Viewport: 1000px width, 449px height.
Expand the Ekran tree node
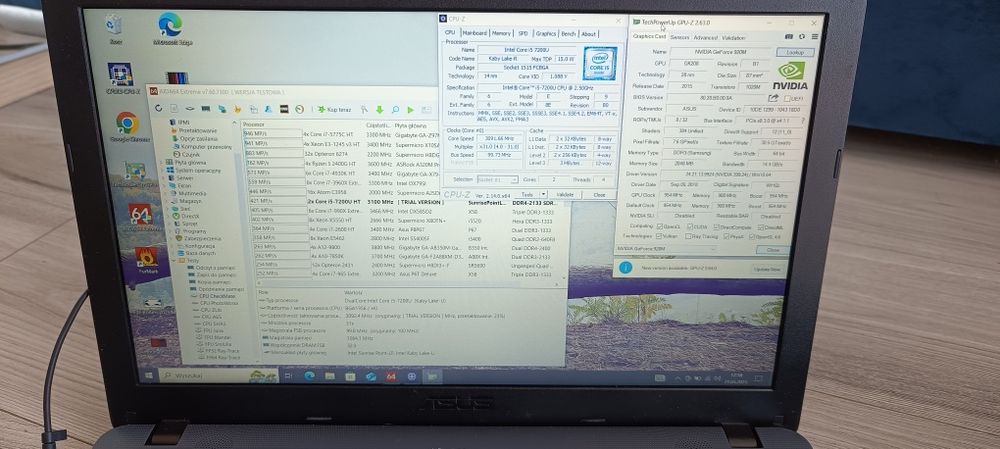(x=164, y=186)
